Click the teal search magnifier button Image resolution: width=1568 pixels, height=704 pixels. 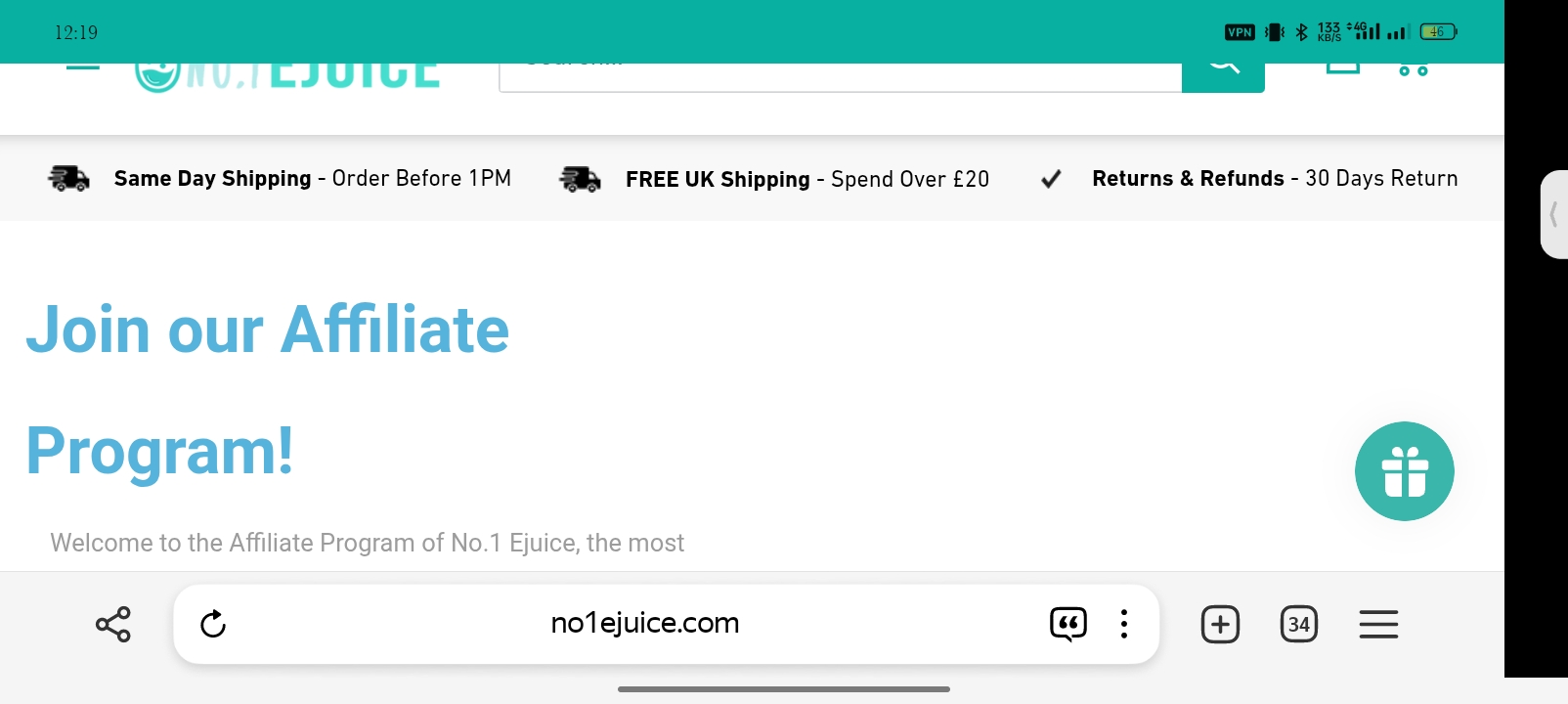tap(1223, 77)
